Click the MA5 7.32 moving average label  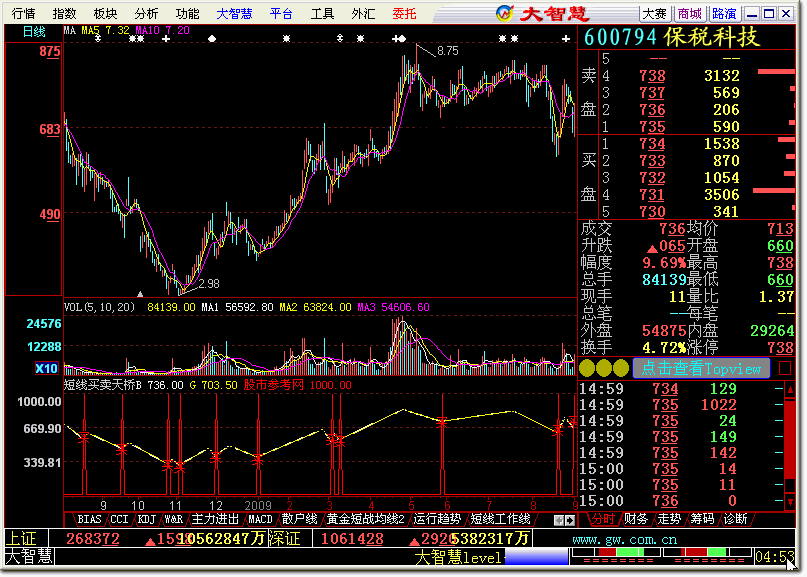tap(106, 30)
